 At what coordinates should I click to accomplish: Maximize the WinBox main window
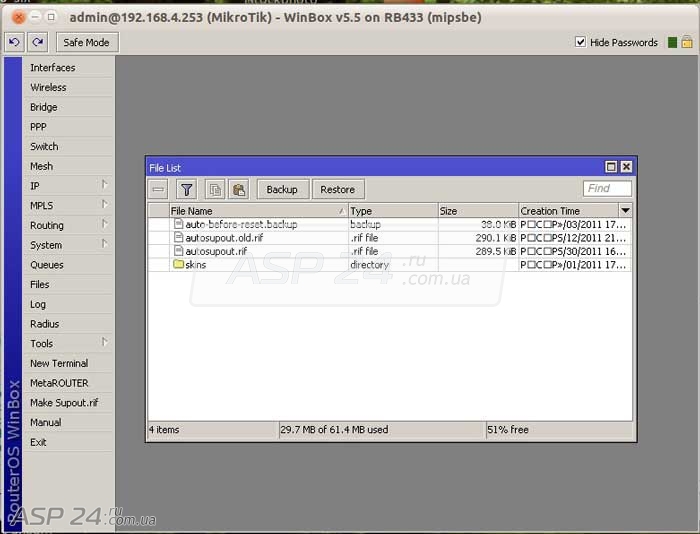click(x=51, y=17)
